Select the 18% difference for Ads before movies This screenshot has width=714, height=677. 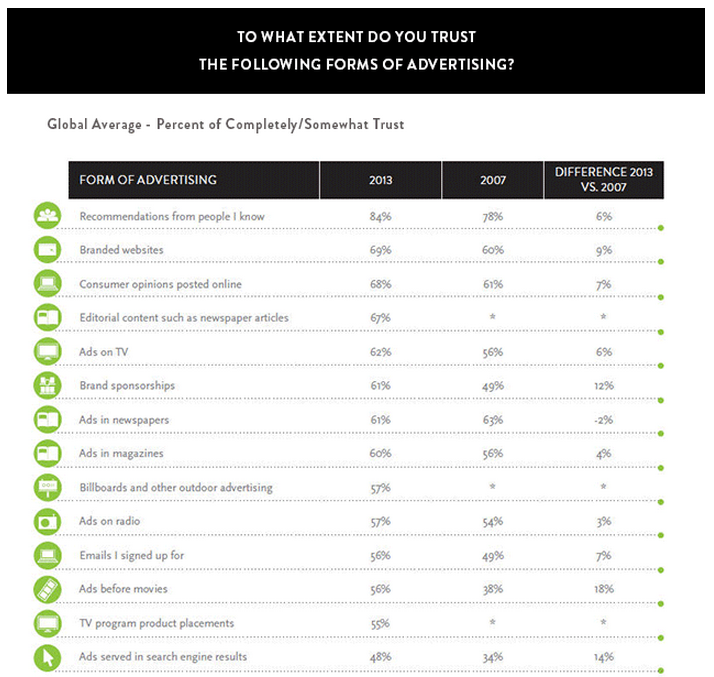[603, 590]
